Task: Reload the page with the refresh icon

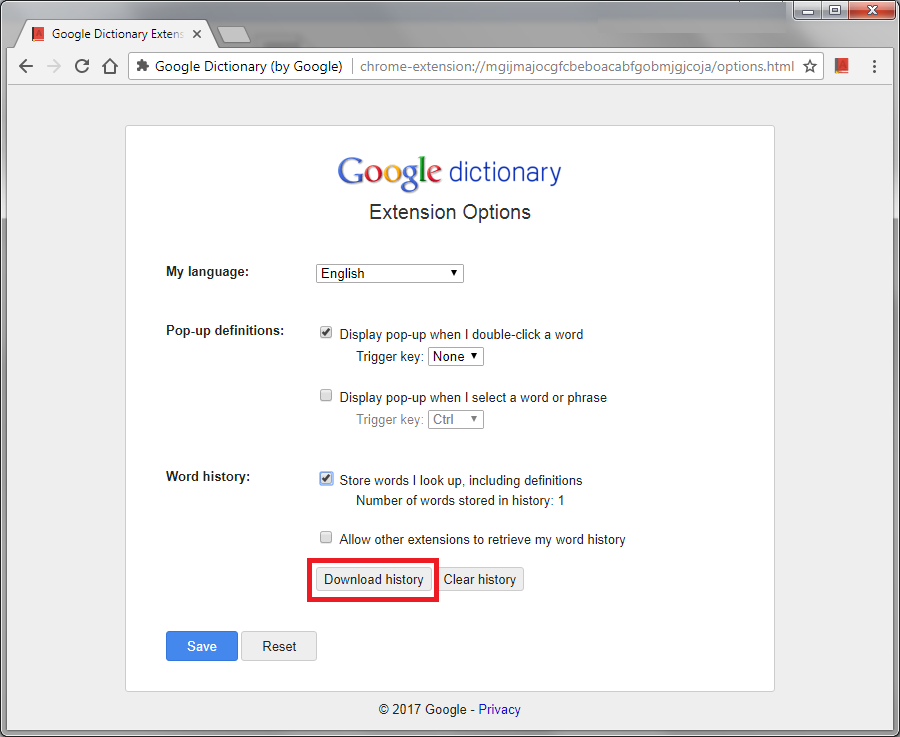Action: point(82,66)
